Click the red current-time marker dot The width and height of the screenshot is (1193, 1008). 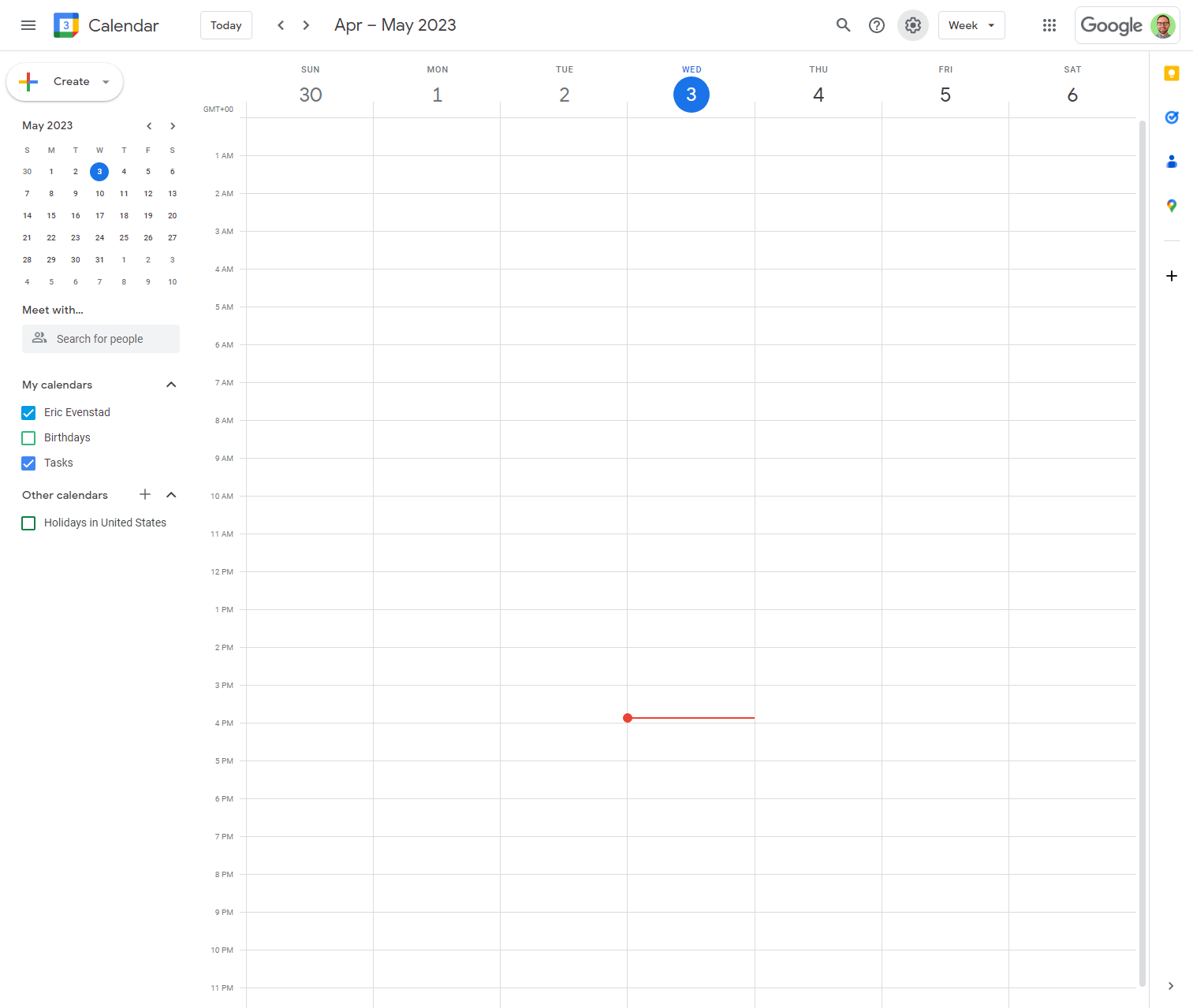628,718
